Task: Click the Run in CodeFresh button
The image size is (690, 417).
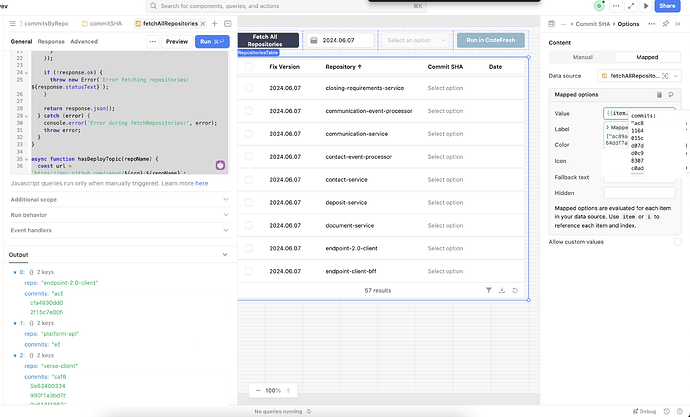Action: [x=491, y=40]
